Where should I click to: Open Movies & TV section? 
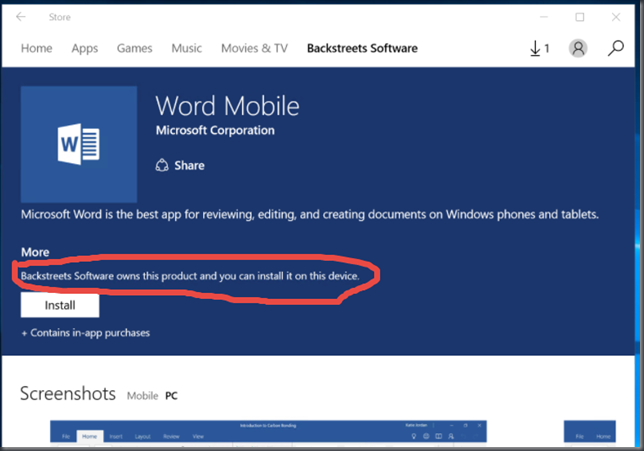[254, 48]
